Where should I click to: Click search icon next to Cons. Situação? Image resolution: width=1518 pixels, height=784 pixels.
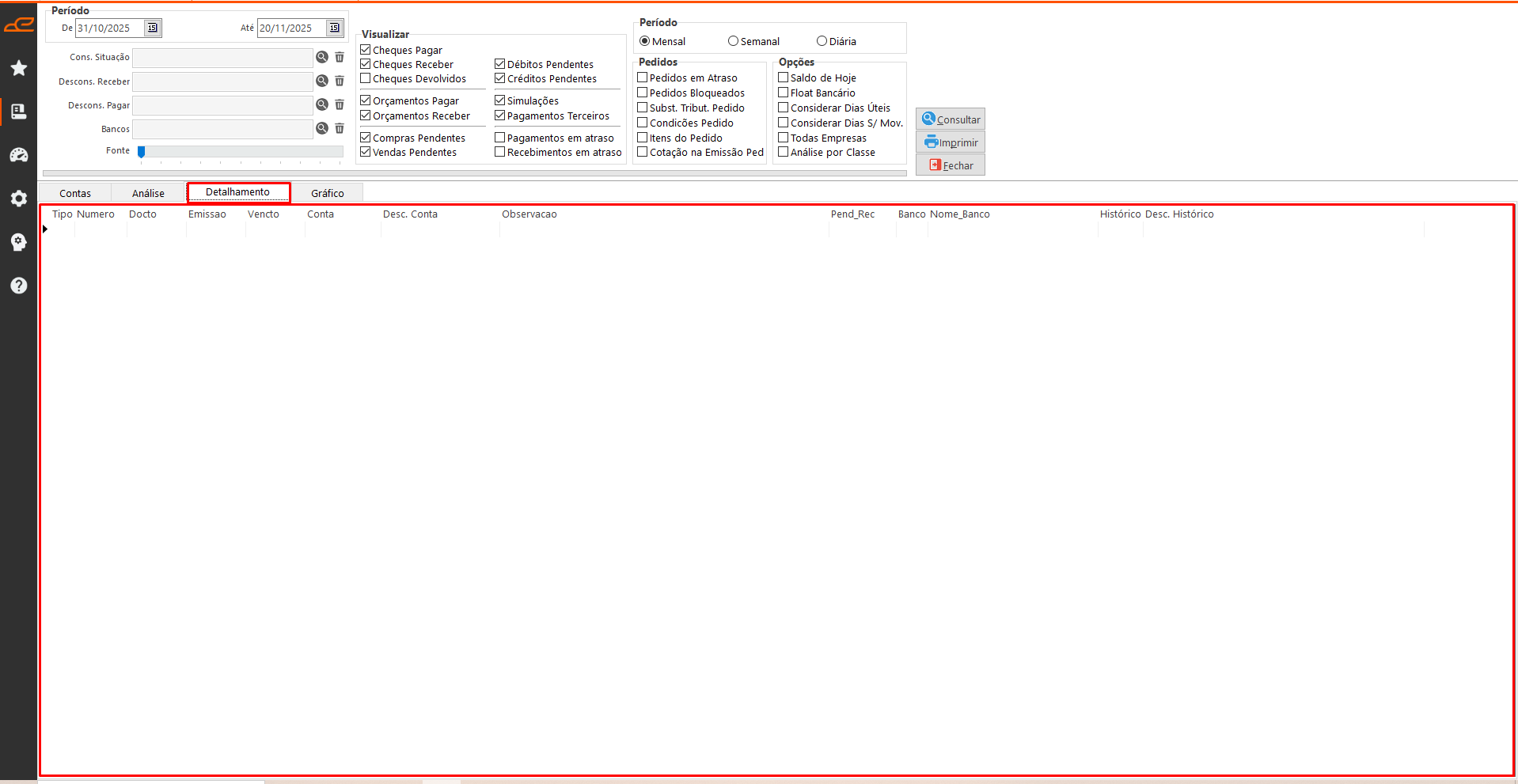(x=322, y=57)
